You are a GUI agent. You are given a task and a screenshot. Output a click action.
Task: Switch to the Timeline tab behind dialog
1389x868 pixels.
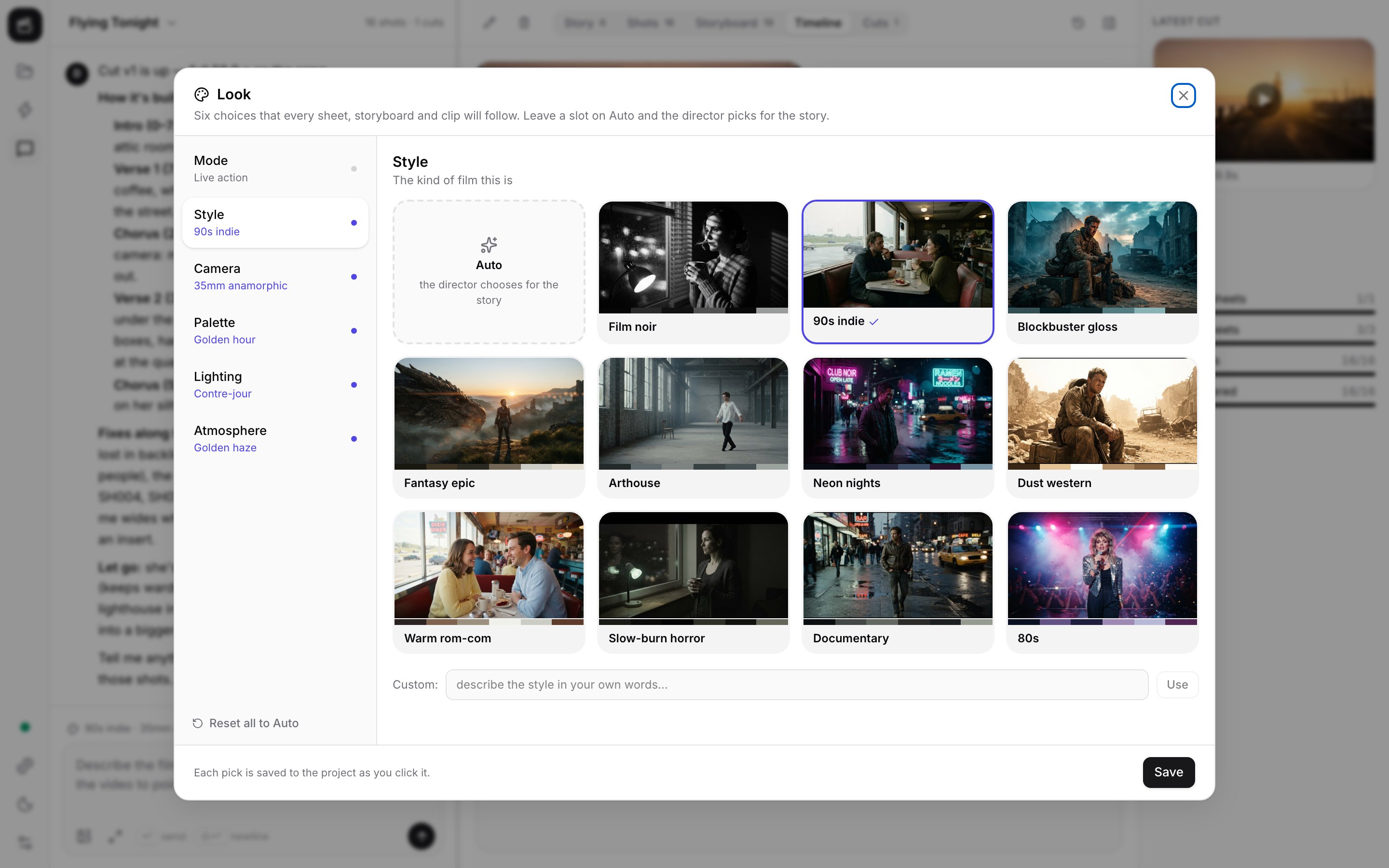click(817, 23)
